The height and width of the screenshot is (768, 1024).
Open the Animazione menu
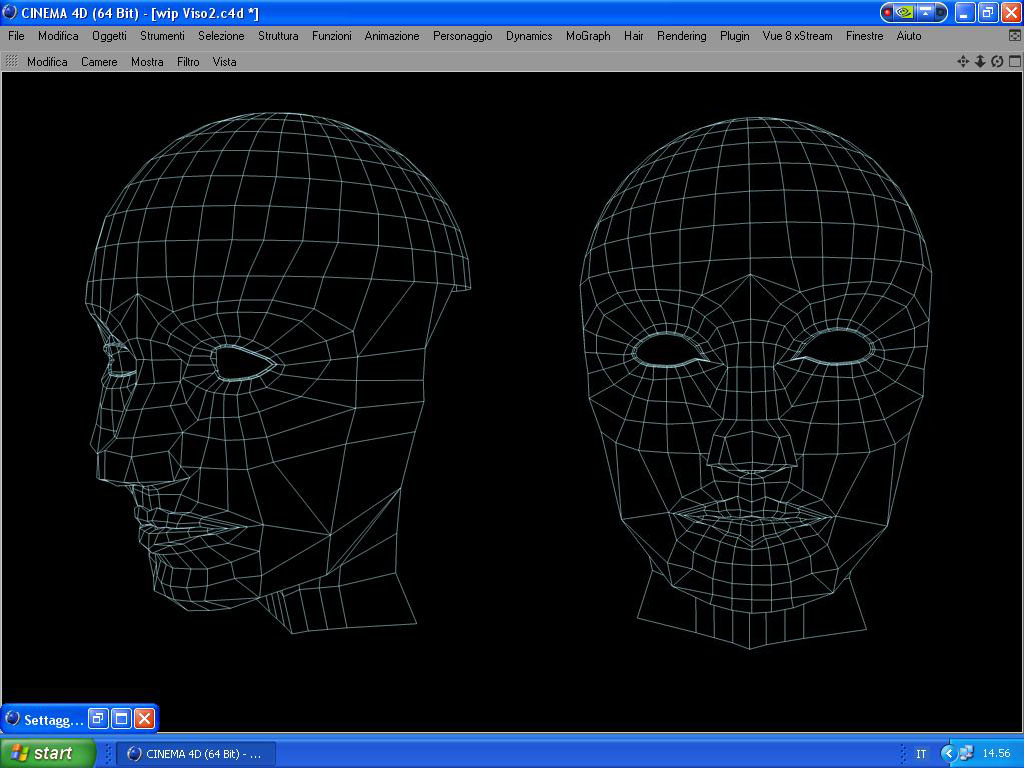click(x=392, y=36)
